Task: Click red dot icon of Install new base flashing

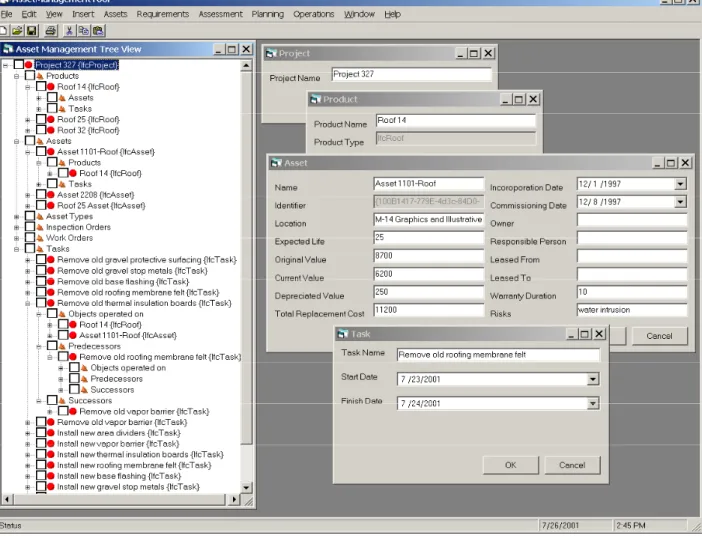Action: pos(51,476)
